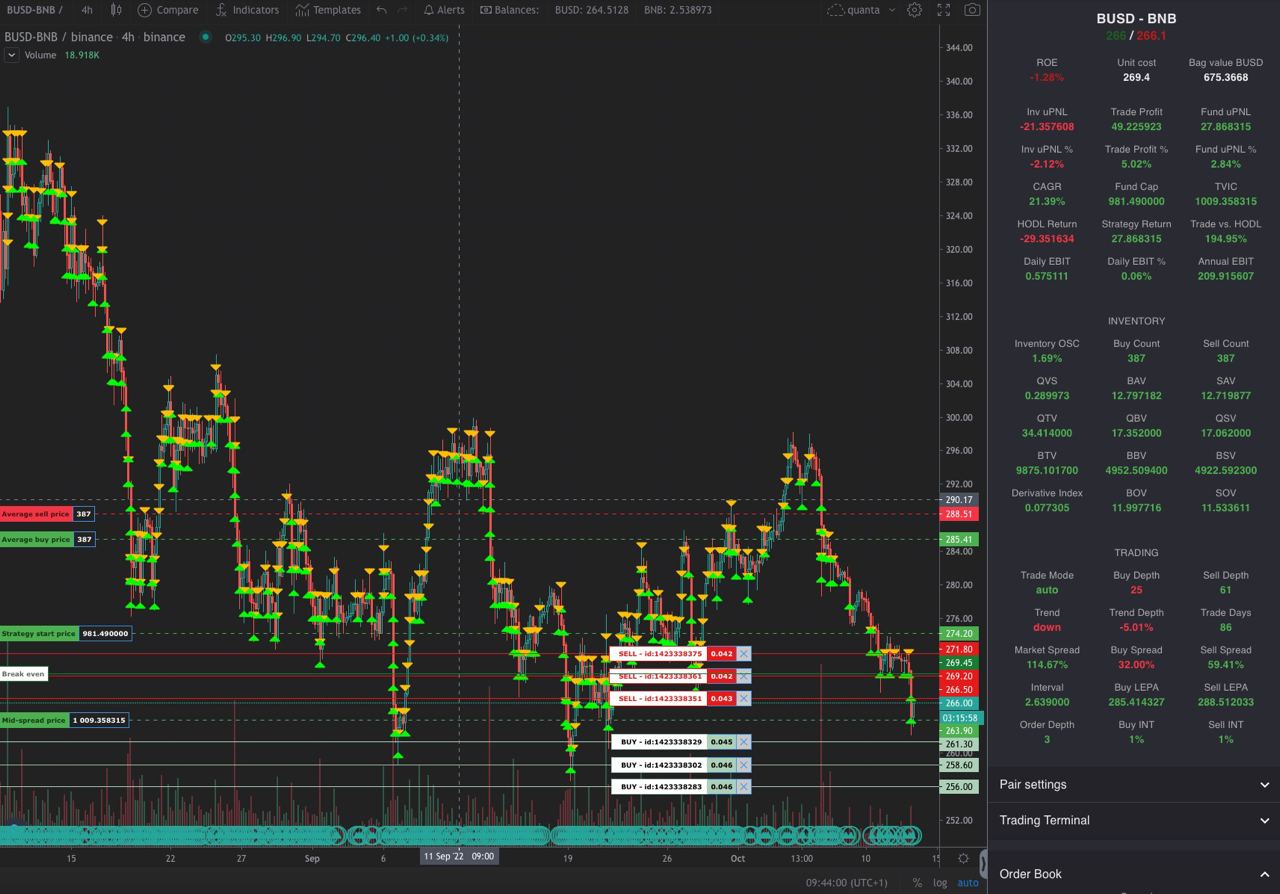Click the CAGR value 21.39%
The height and width of the screenshot is (894, 1280).
1047,201
